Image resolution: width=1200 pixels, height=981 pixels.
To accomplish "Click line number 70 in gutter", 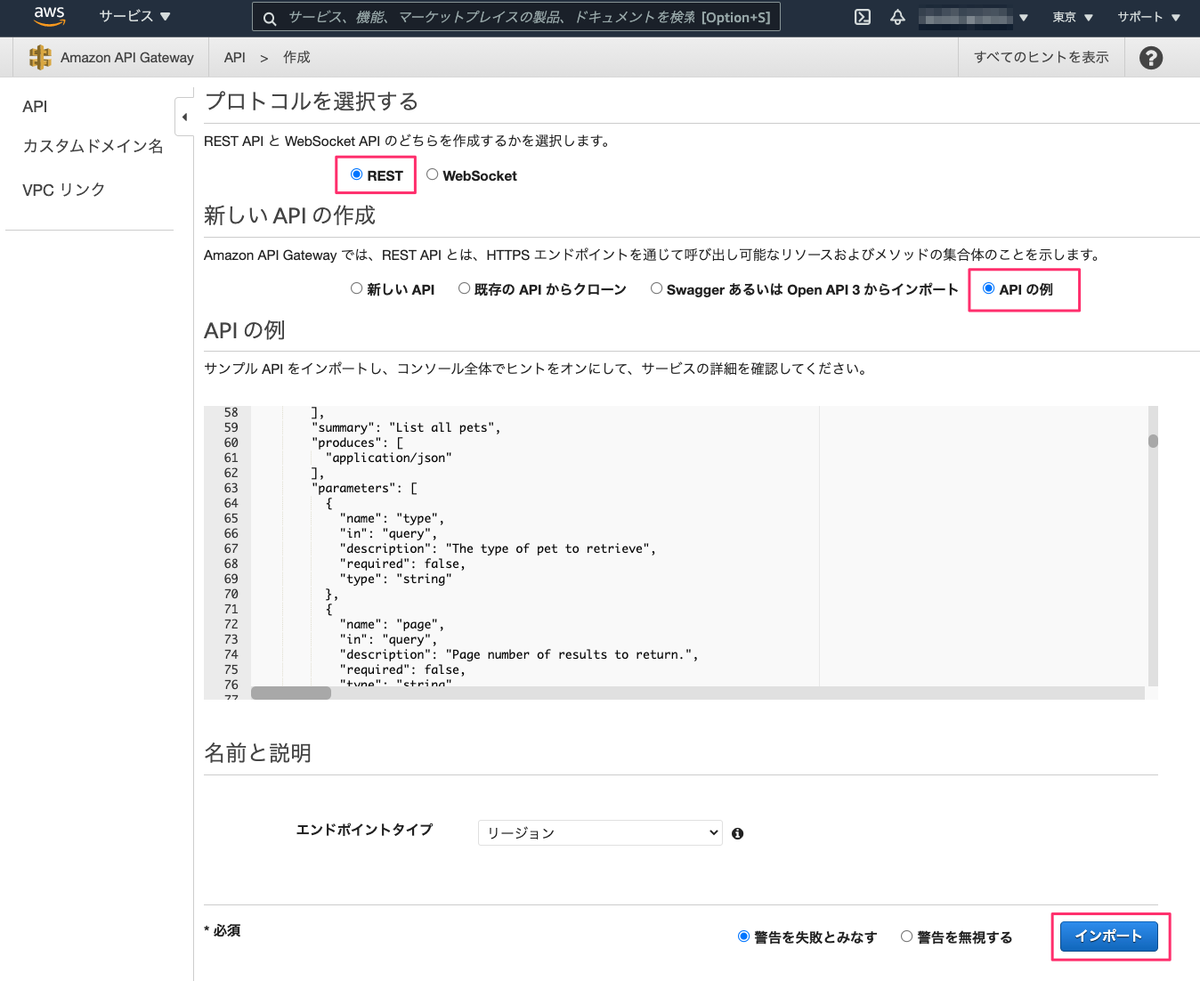I will coord(230,594).
